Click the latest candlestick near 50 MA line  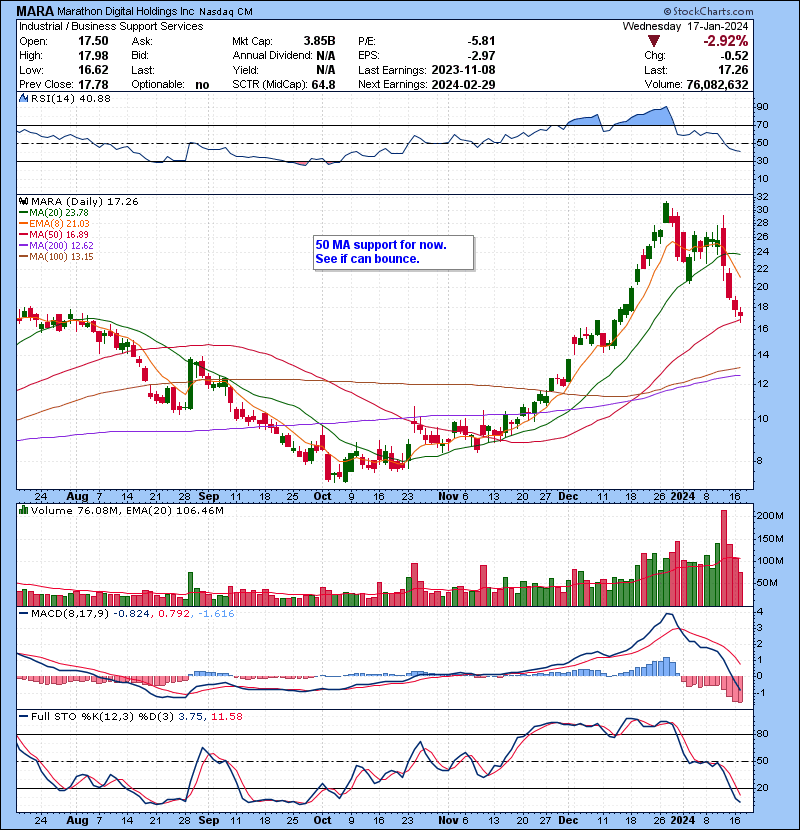(x=740, y=314)
